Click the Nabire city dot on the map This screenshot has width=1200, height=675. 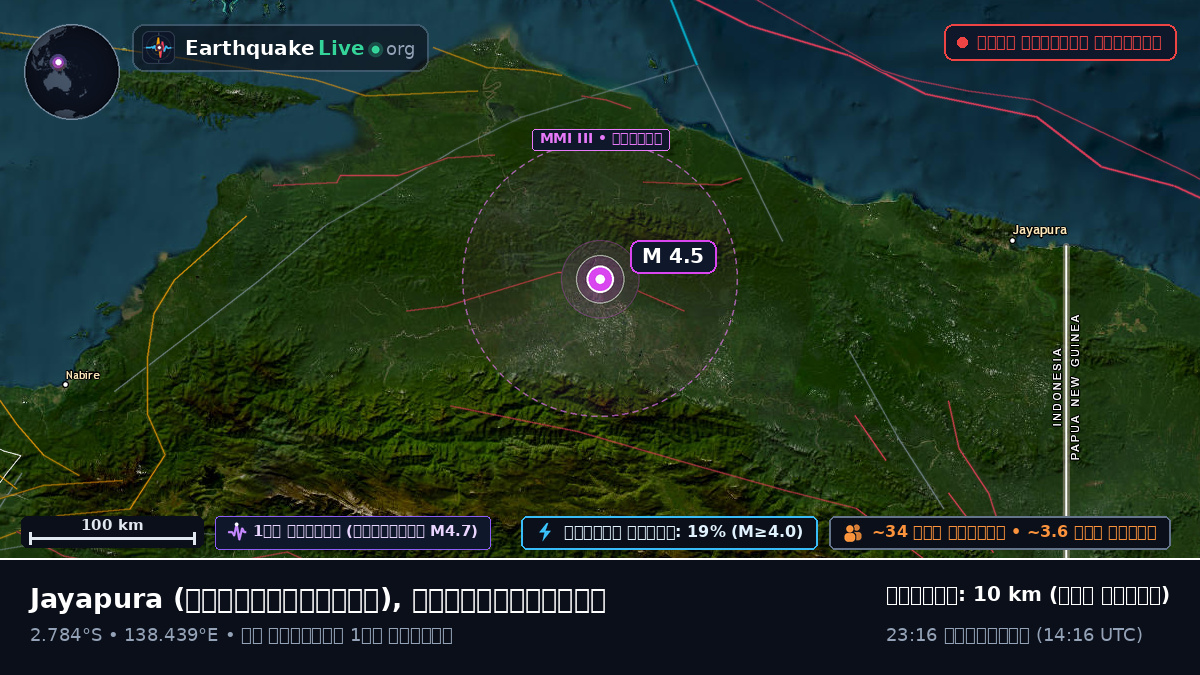(x=66, y=384)
